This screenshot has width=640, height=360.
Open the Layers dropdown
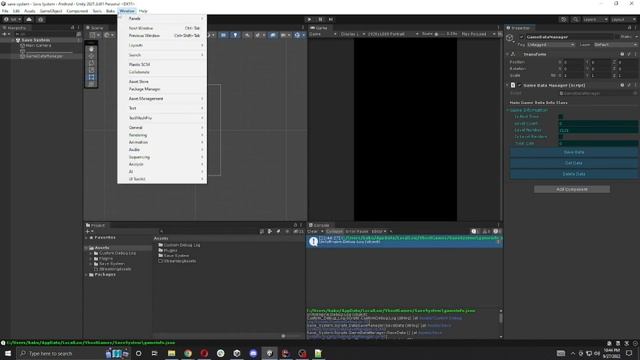[x=595, y=19]
